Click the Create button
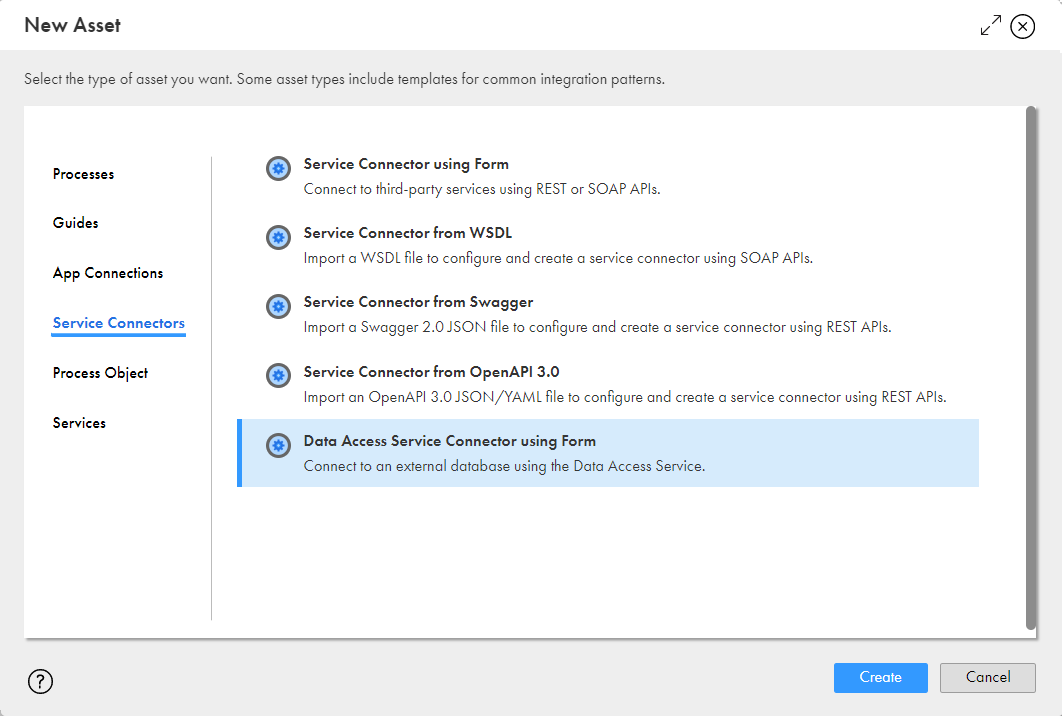1062x716 pixels. click(x=880, y=677)
